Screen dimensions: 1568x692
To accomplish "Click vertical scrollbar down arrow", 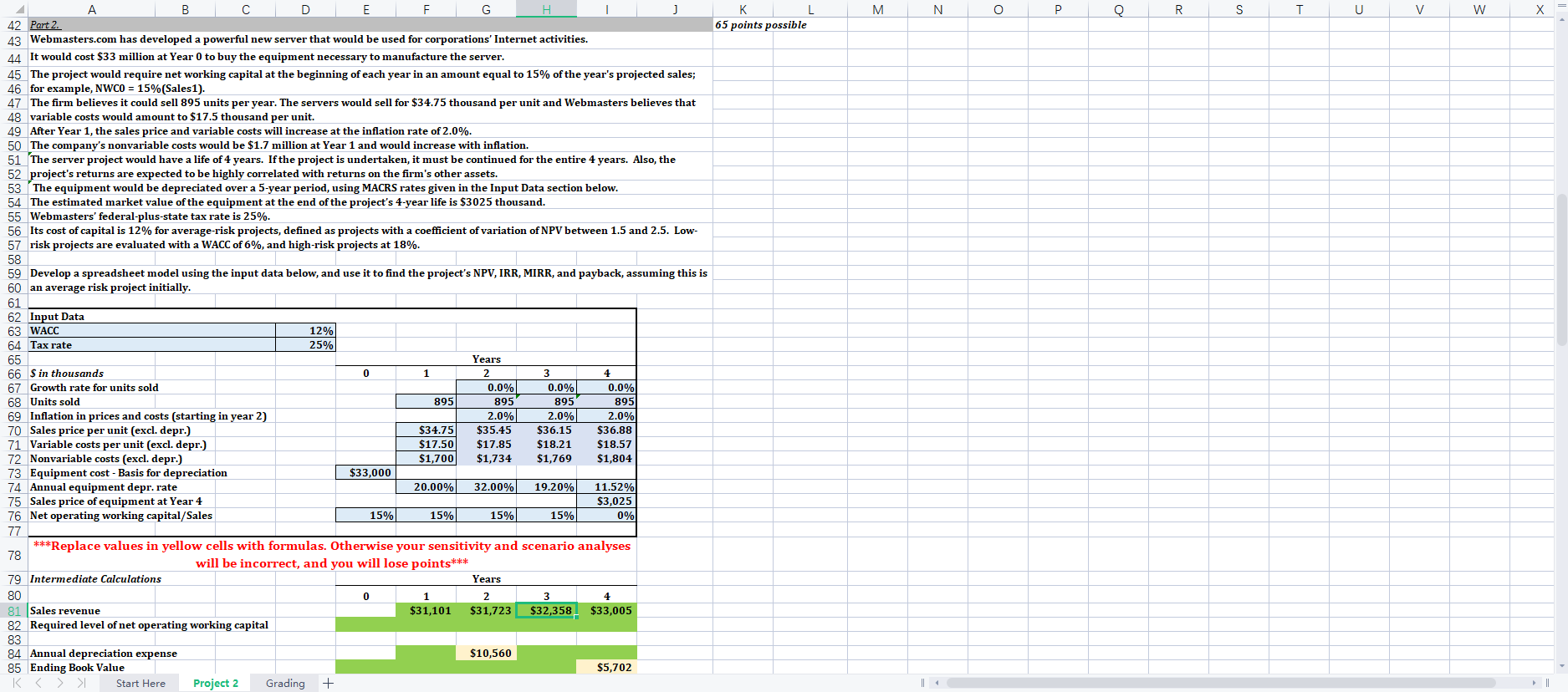I will (x=1561, y=666).
